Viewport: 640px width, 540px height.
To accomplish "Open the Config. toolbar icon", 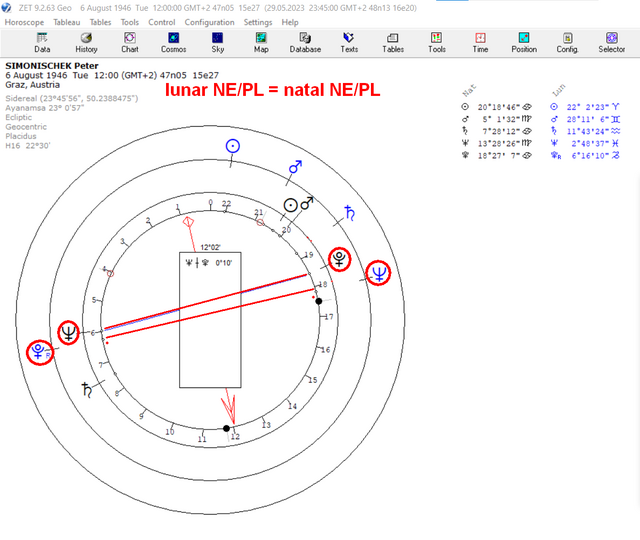I will (x=567, y=42).
